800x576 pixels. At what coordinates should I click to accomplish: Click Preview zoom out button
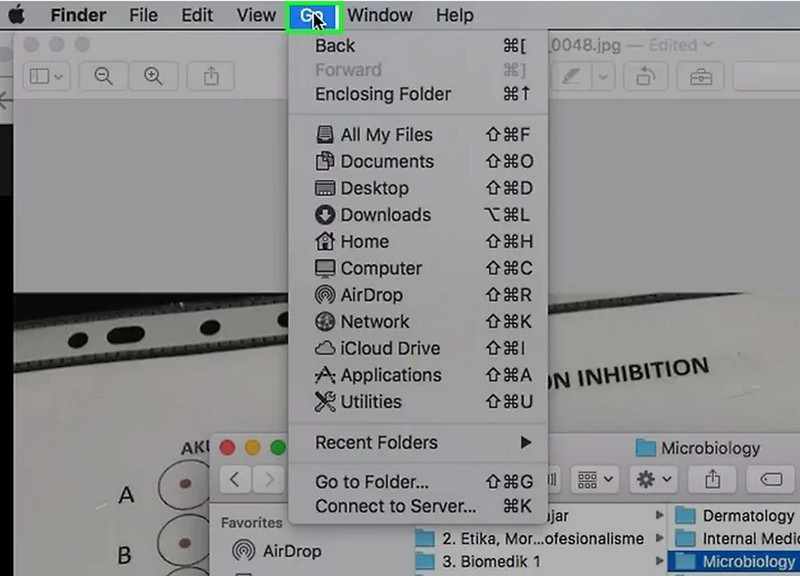coord(104,77)
